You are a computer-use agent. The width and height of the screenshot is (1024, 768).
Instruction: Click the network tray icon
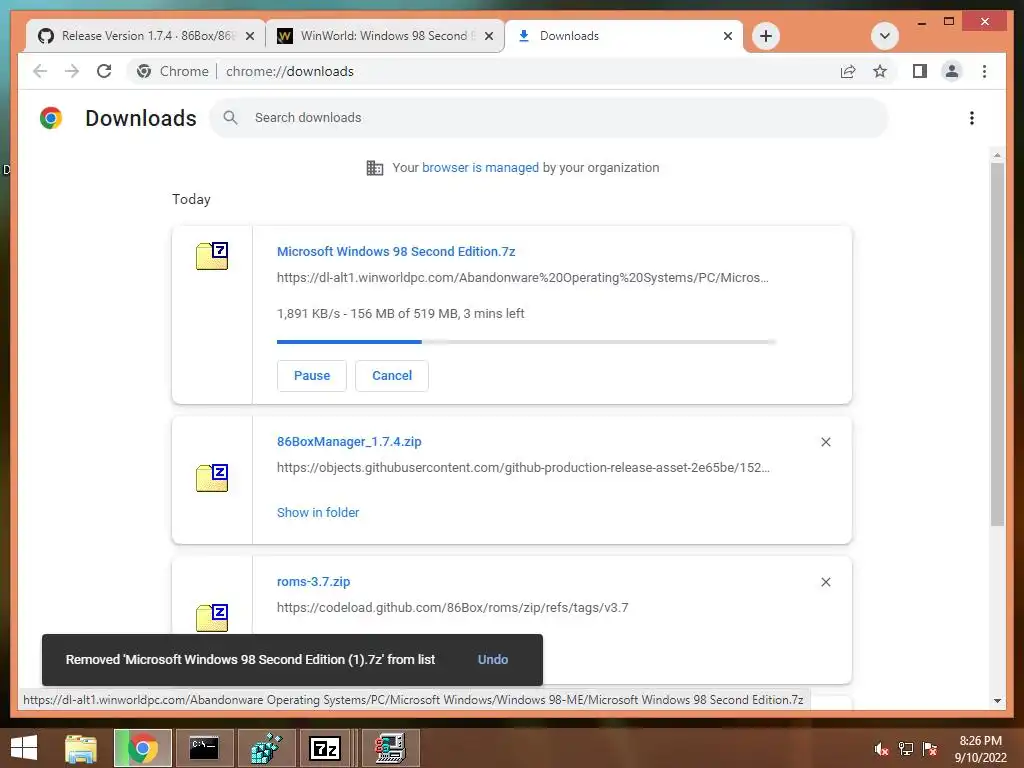(x=906, y=749)
